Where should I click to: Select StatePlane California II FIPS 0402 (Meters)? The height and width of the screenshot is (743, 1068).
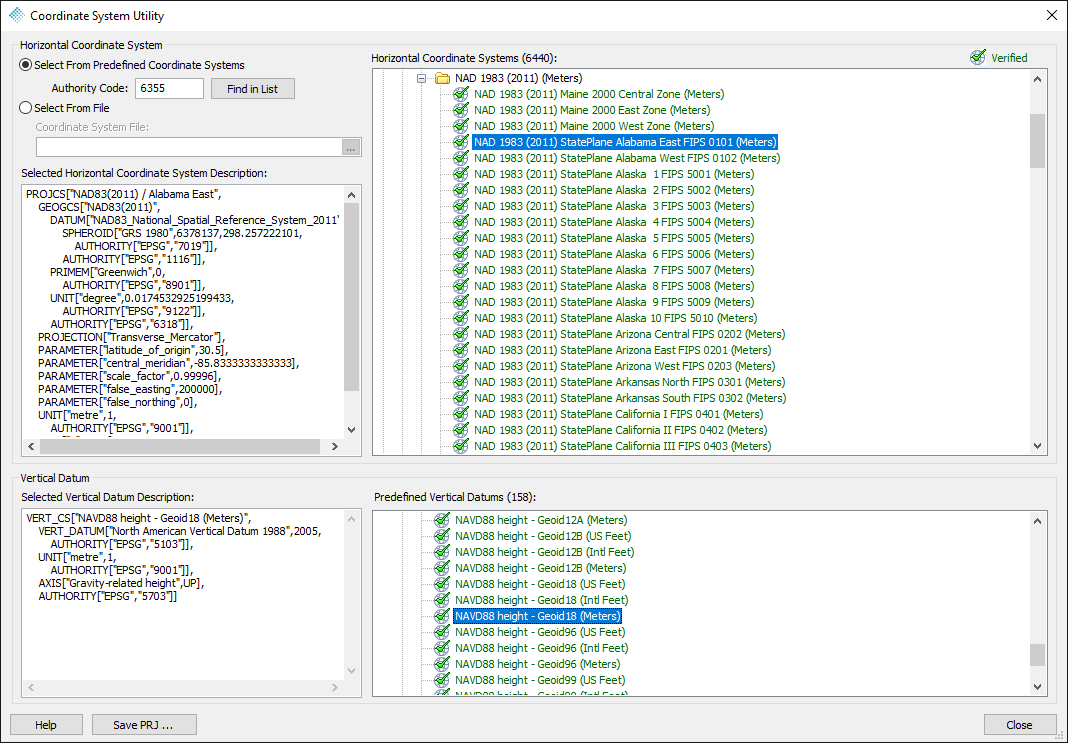pyautogui.click(x=621, y=430)
